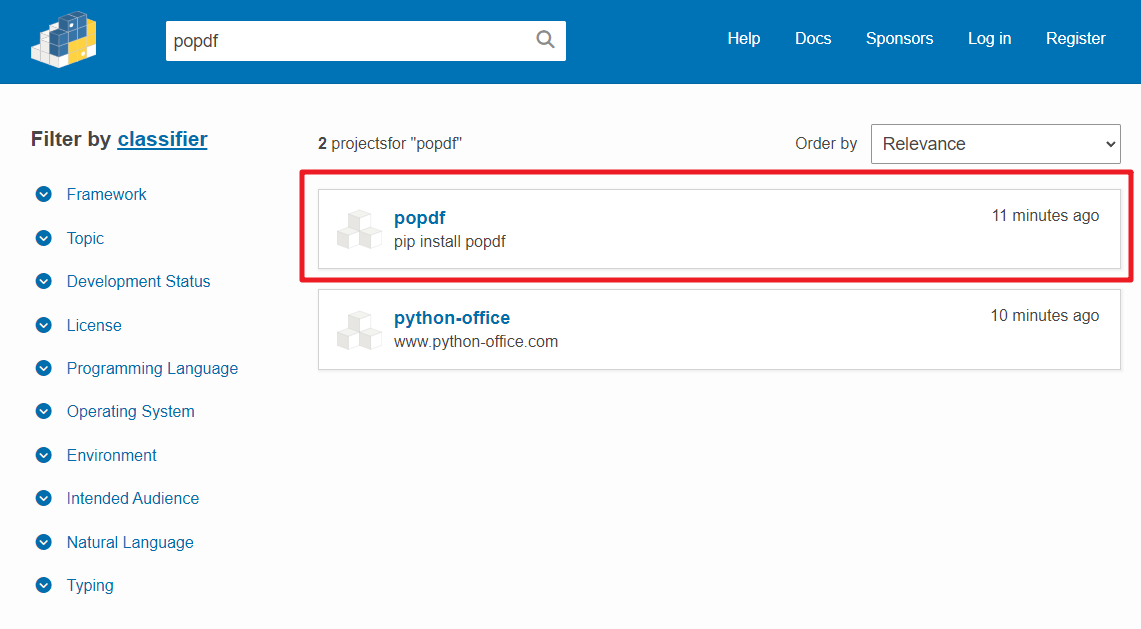Viewport: 1141px width, 629px height.
Task: Expand the Framework filter chevron
Action: (44, 194)
